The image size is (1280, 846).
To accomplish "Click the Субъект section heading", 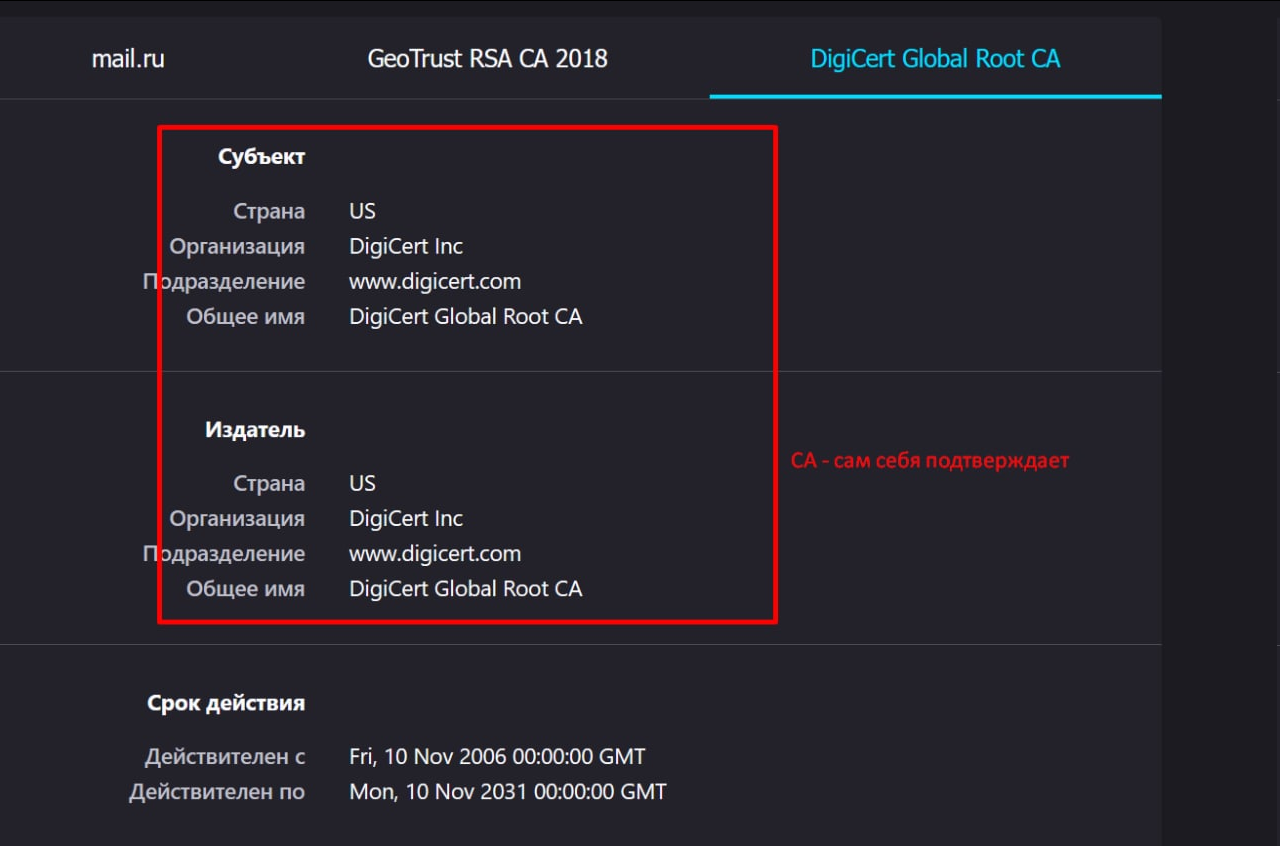I will coord(261,157).
